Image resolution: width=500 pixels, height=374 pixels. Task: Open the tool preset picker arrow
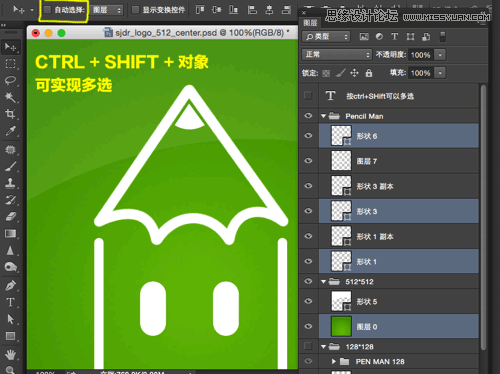point(32,10)
